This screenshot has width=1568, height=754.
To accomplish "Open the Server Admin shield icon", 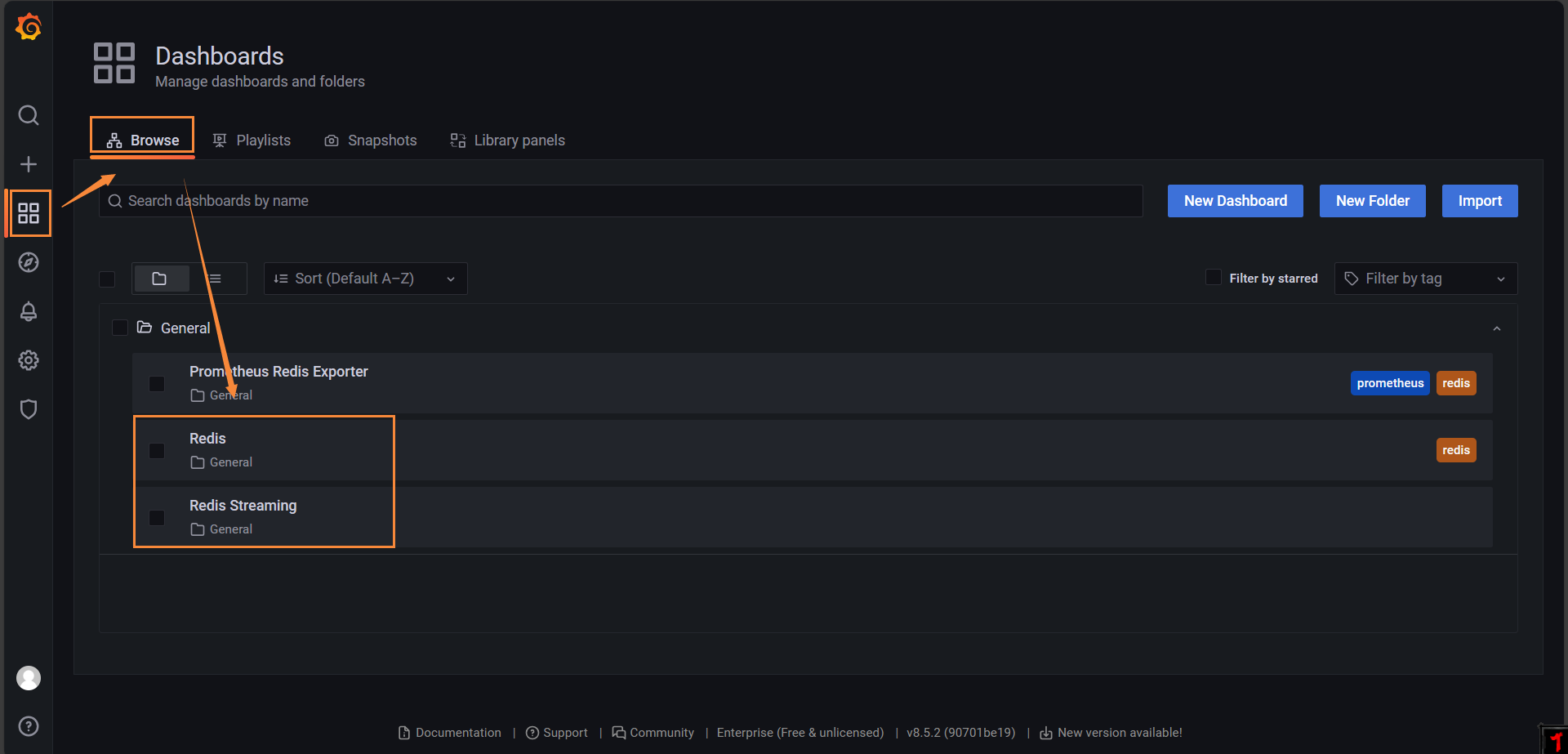I will pyautogui.click(x=29, y=409).
